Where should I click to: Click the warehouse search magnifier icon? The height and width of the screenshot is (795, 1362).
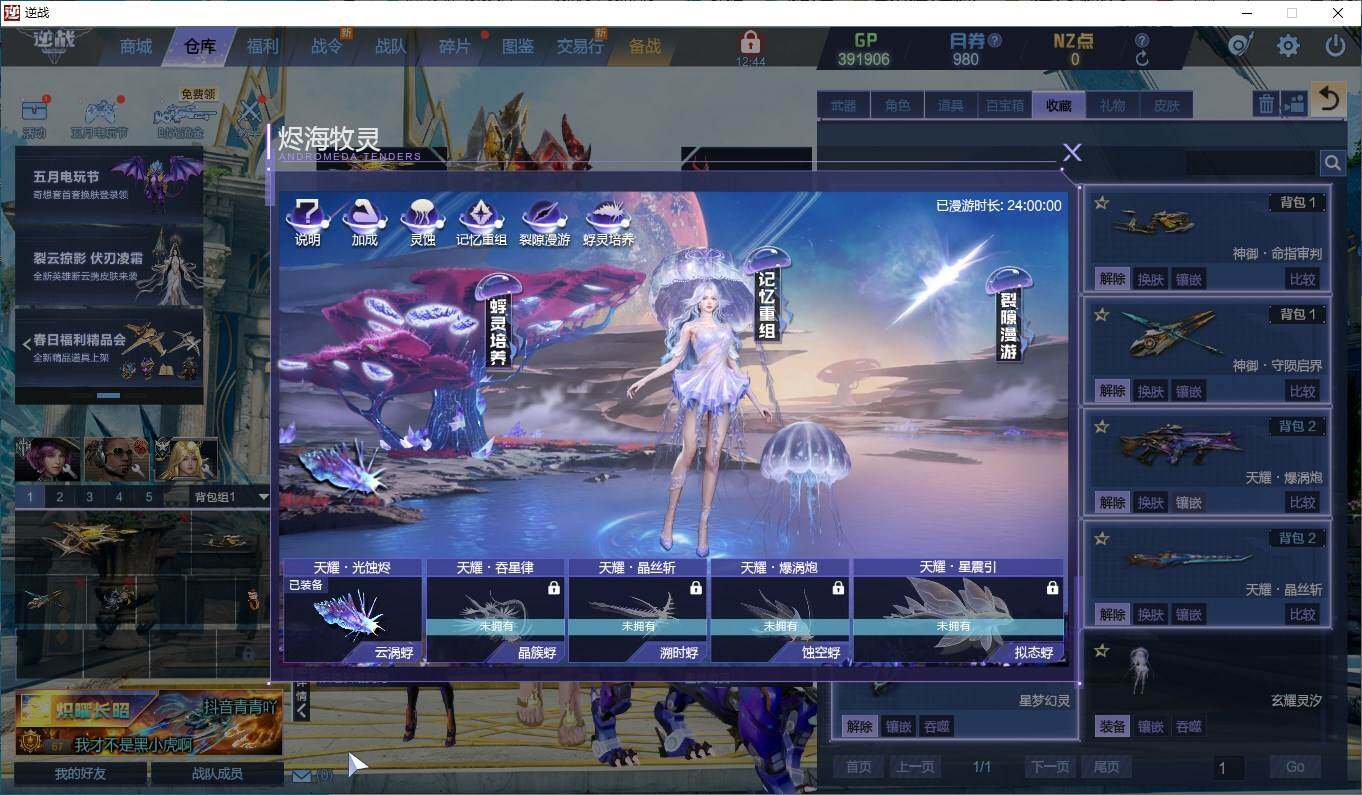[x=1332, y=162]
